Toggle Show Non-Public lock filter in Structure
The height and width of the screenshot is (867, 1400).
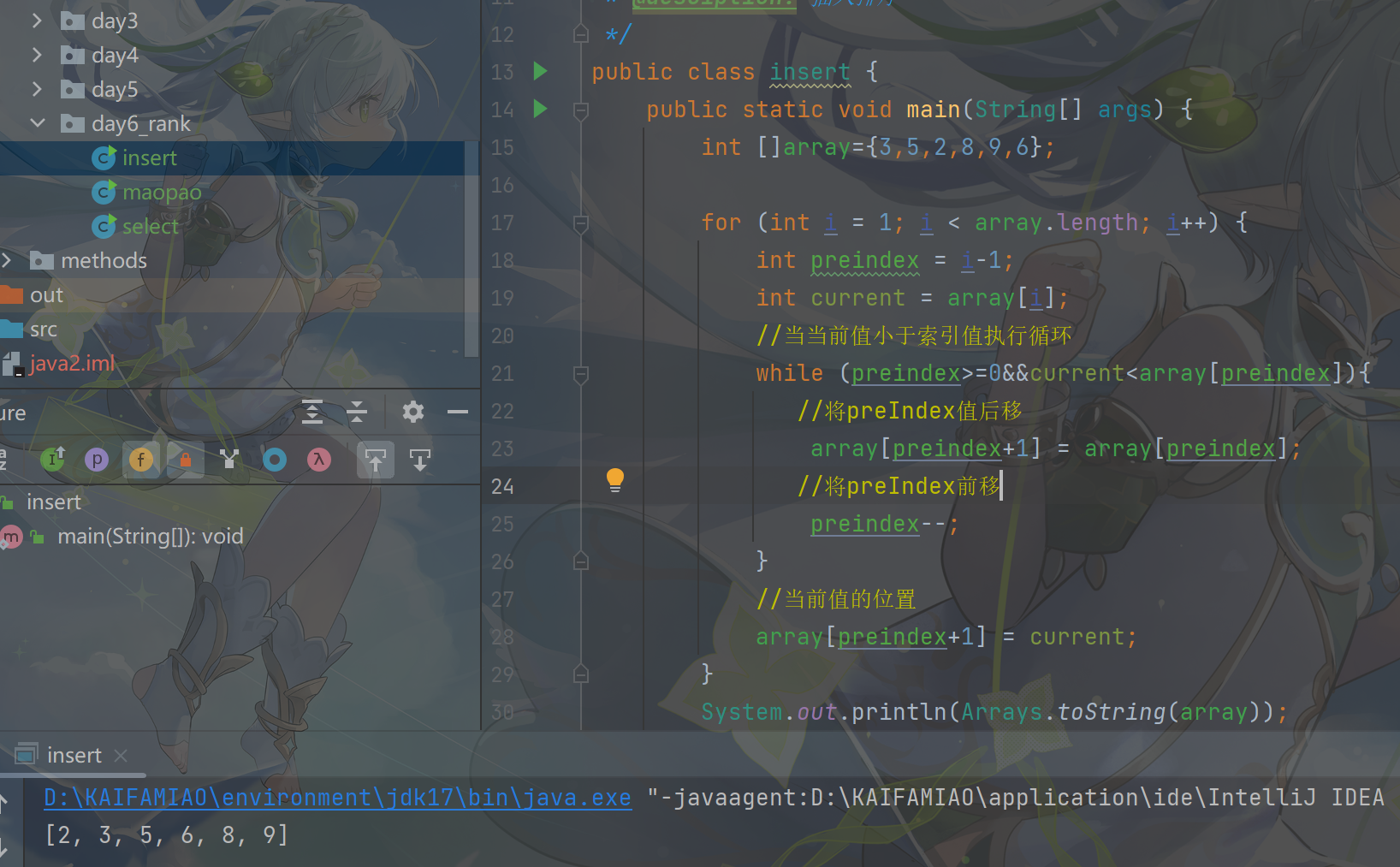tap(186, 460)
